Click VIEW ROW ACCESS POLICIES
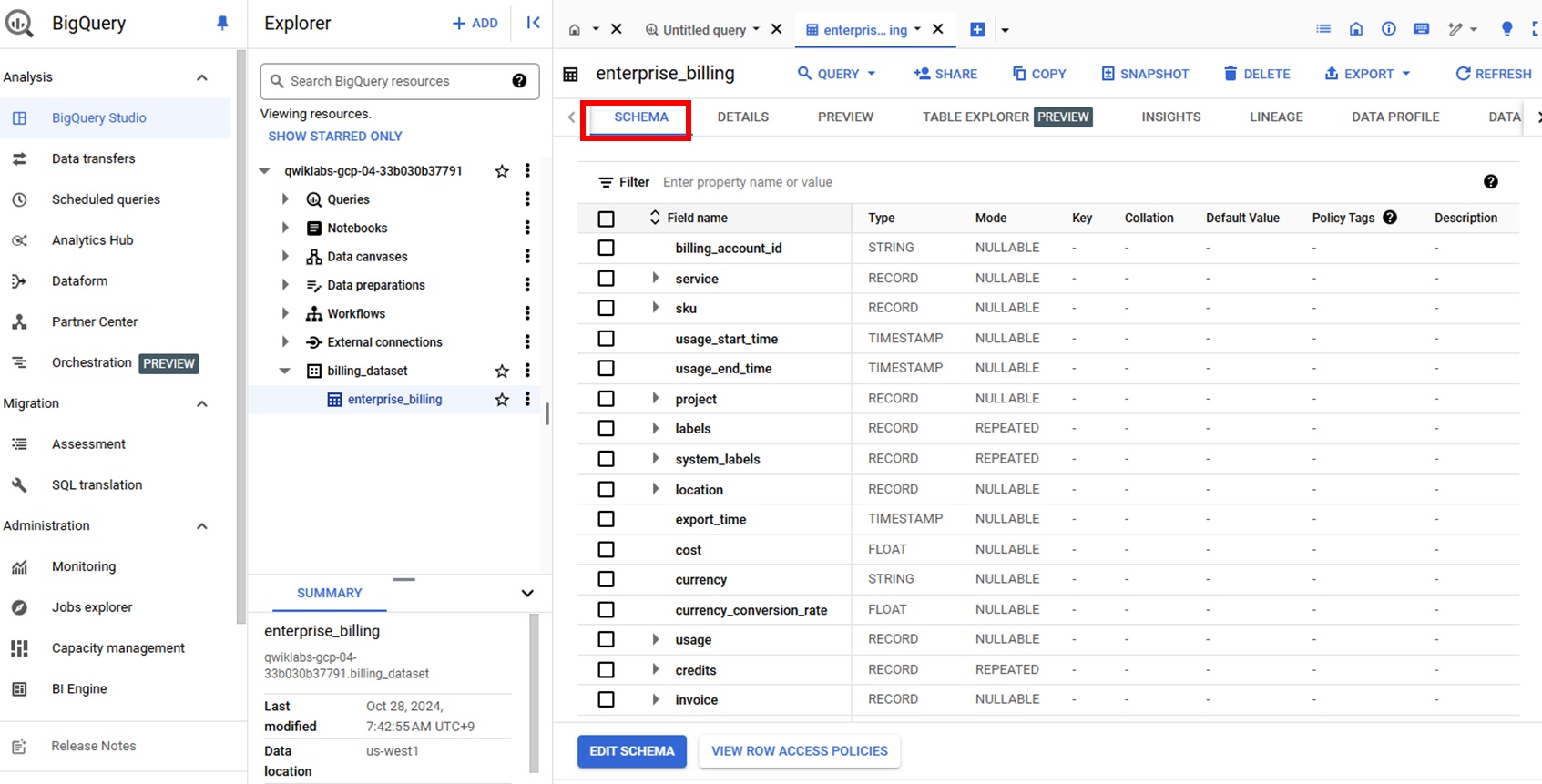The image size is (1542, 784). pos(800,751)
